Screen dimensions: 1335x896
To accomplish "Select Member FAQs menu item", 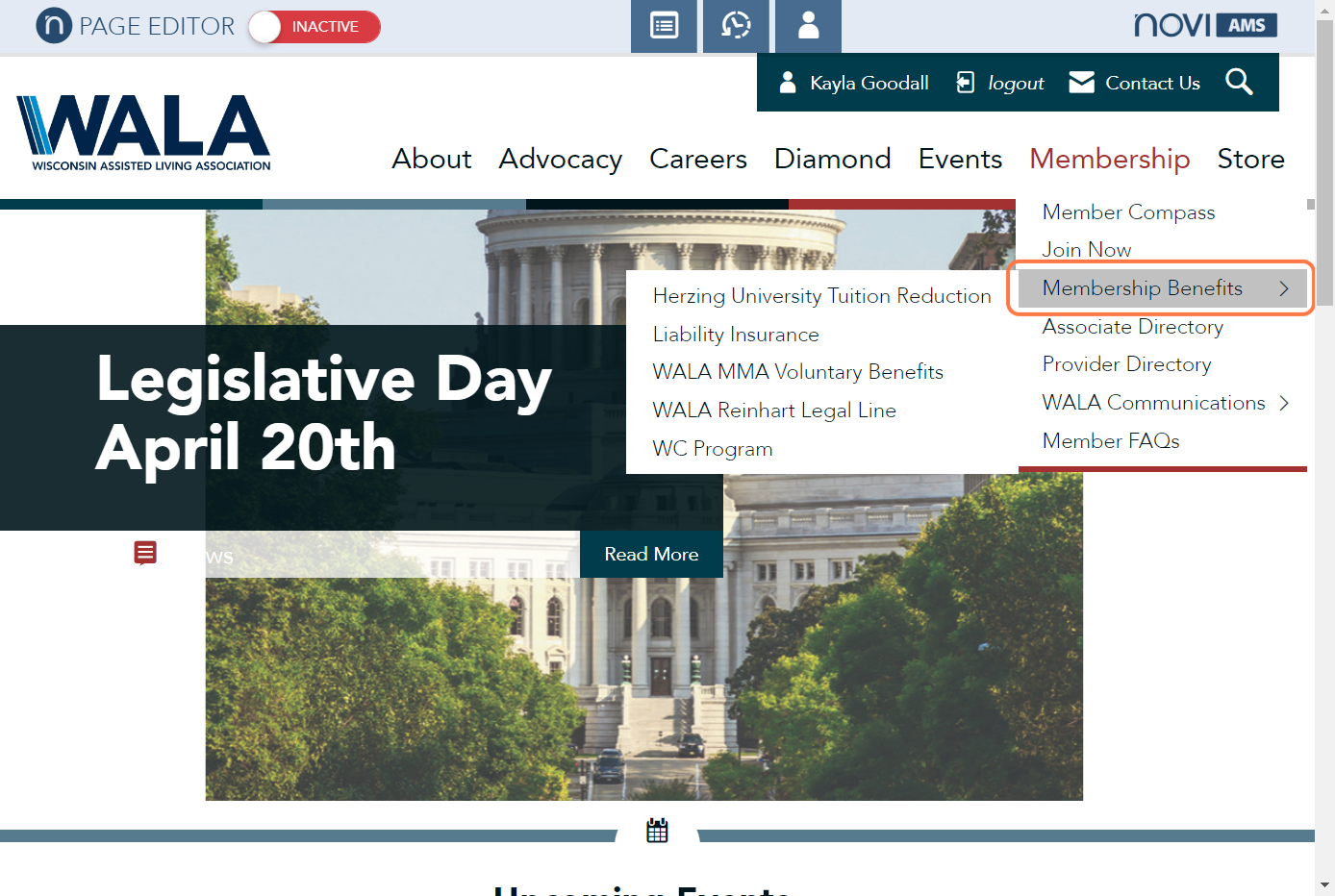I will 1111,441.
